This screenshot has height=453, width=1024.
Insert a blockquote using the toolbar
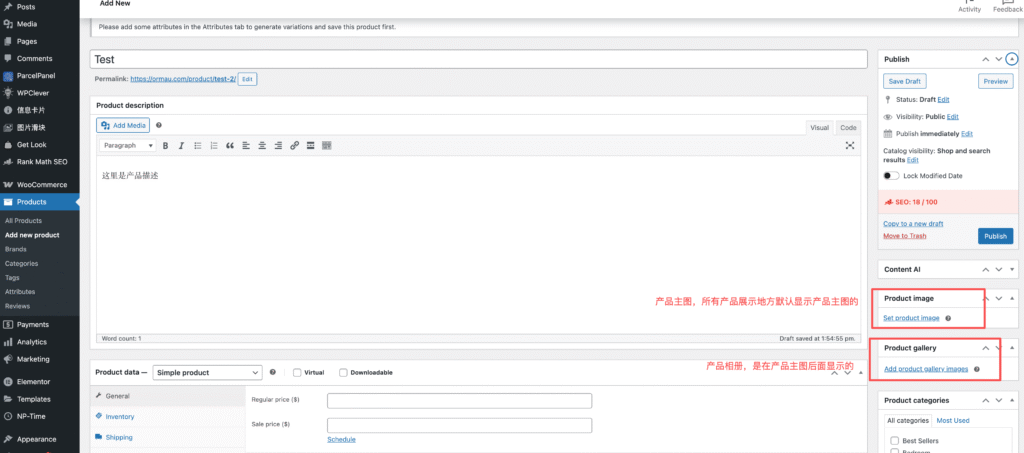[x=230, y=146]
